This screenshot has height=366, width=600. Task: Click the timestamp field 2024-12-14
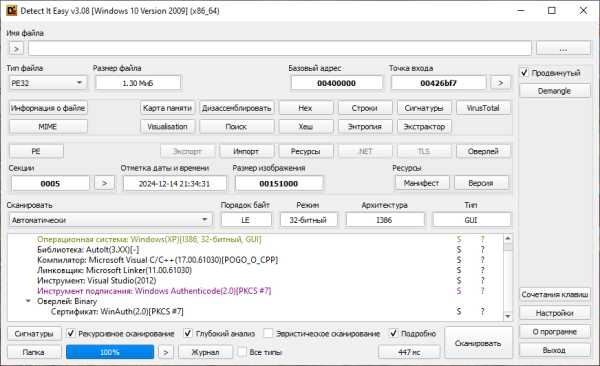tap(174, 183)
